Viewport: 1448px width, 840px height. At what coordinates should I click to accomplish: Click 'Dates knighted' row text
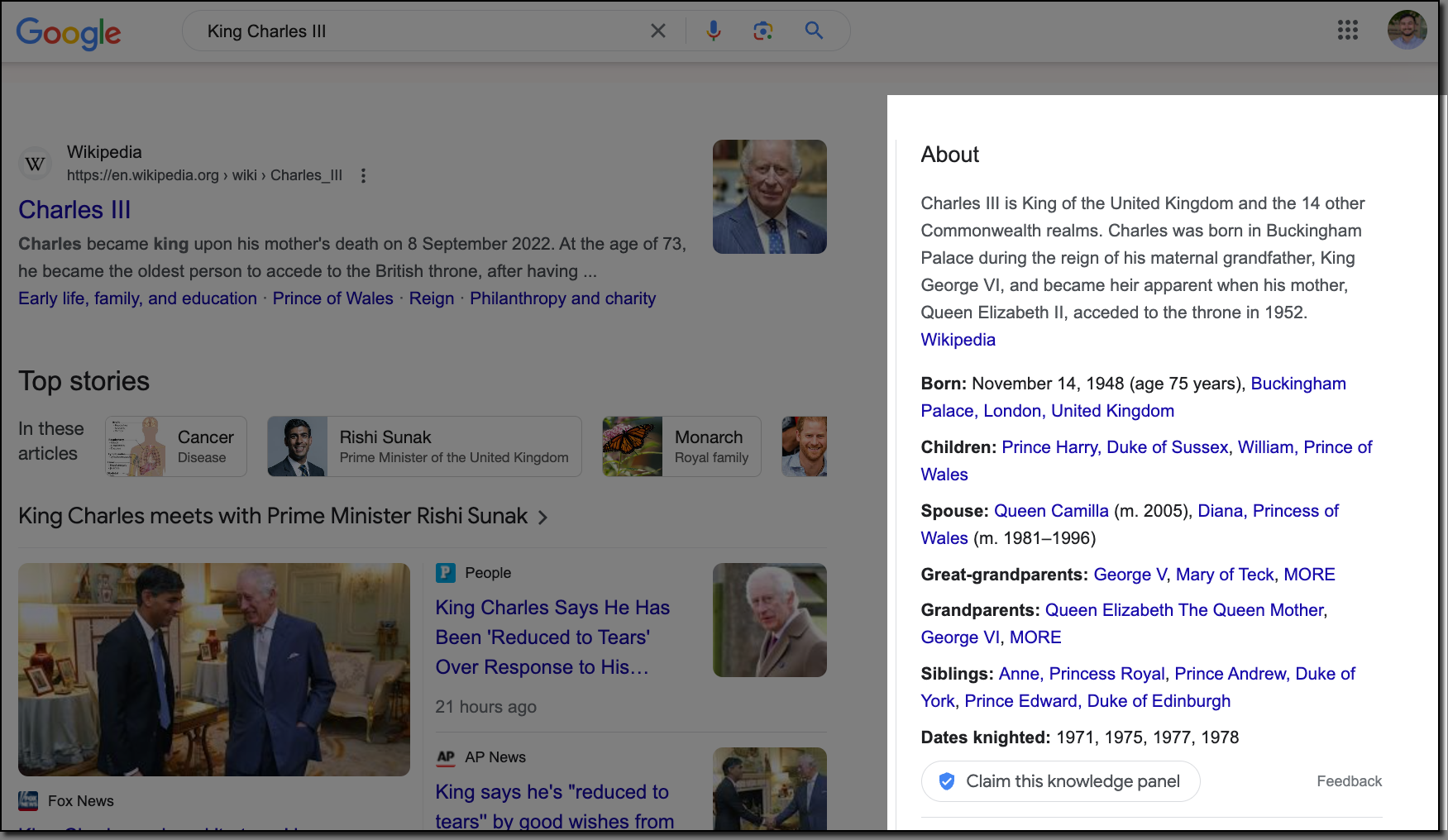[1080, 737]
